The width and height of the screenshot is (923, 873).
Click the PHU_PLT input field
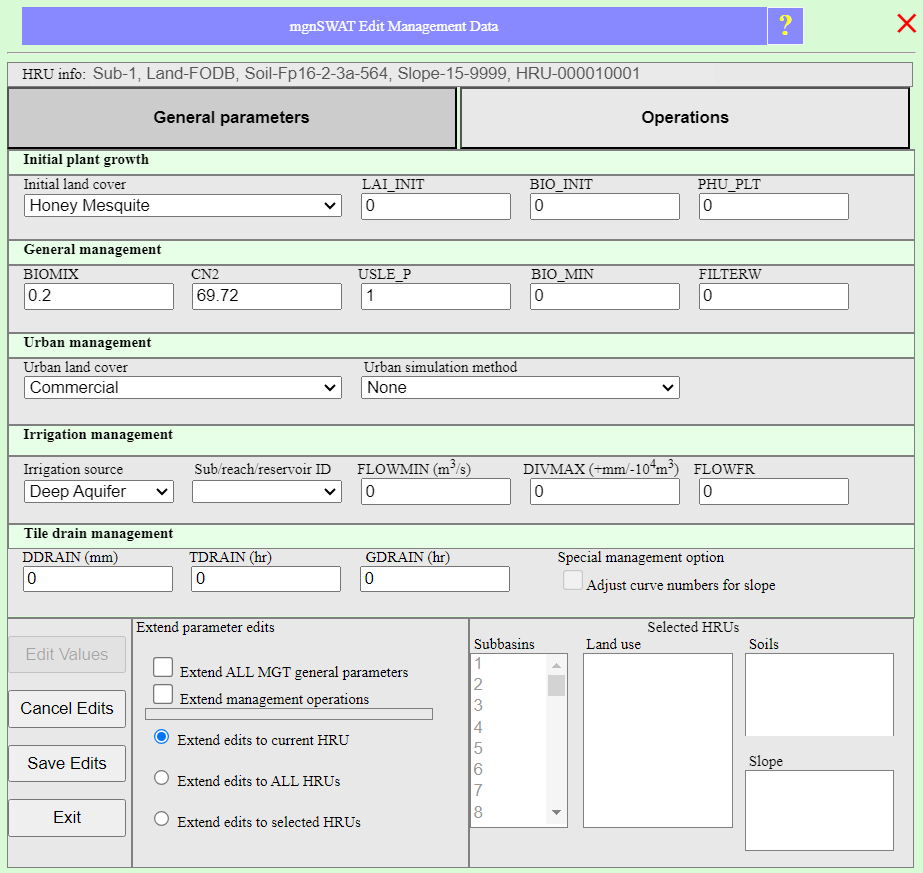(x=773, y=207)
